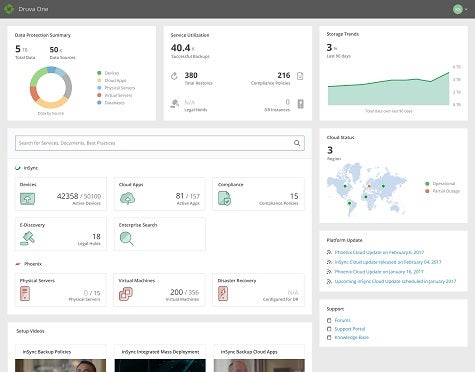Screen dimensions: 475x372
Task: Open Phoenix Cloud Update February 6 link
Action: [x=379, y=252]
